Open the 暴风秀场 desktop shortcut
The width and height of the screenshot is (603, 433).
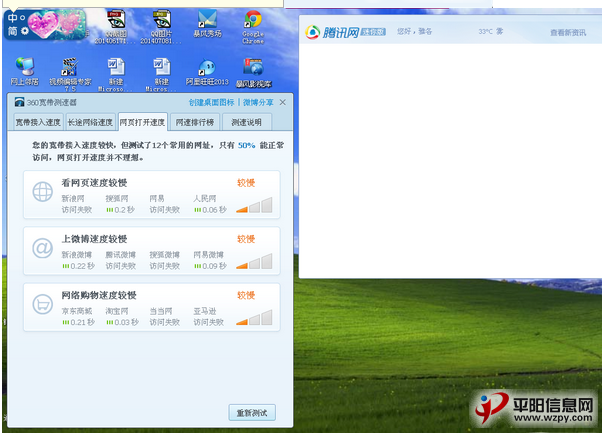point(207,23)
